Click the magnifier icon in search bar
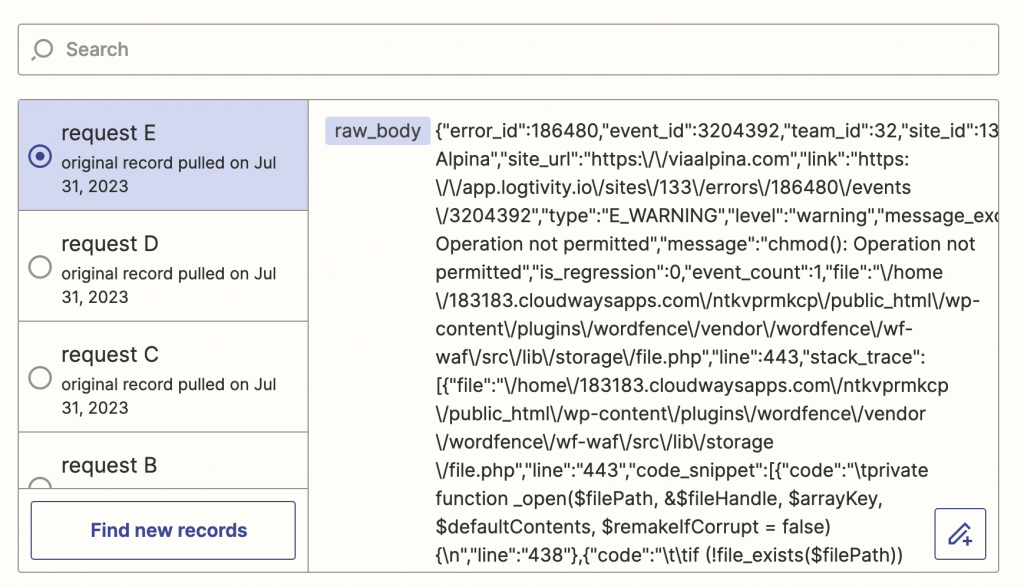The width and height of the screenshot is (1024, 587). [42, 50]
